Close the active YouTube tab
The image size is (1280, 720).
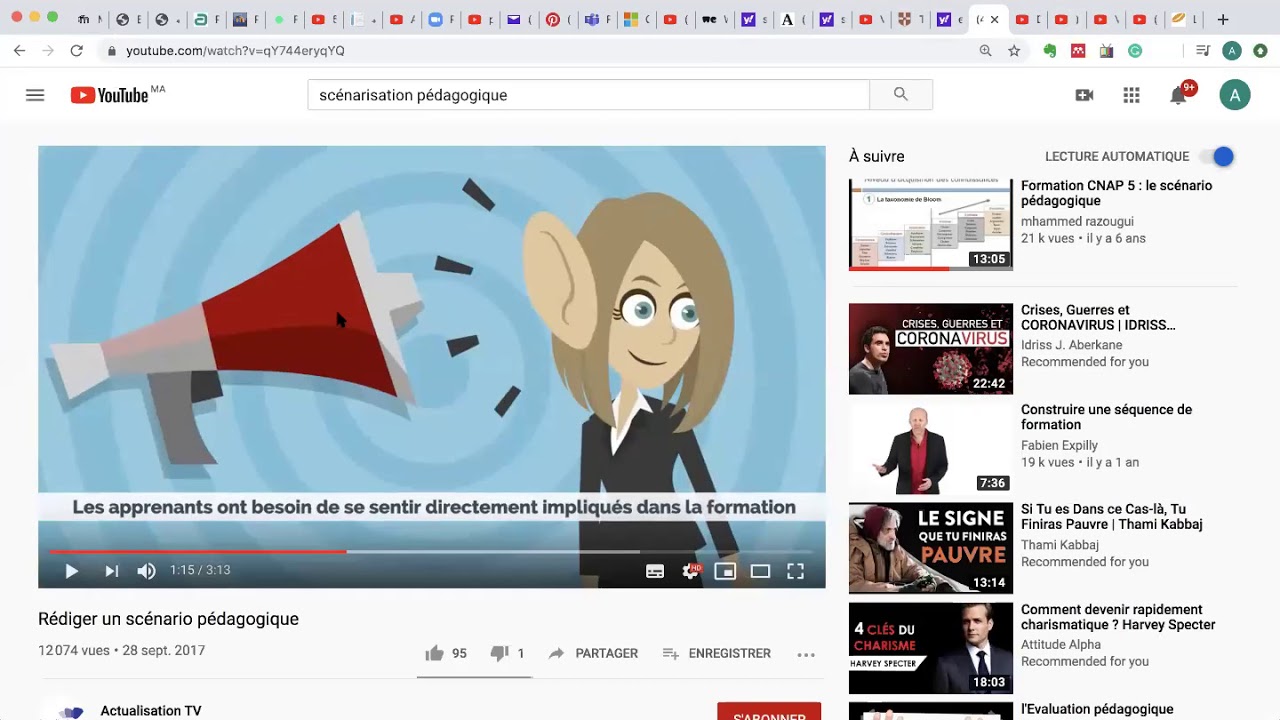click(x=994, y=19)
